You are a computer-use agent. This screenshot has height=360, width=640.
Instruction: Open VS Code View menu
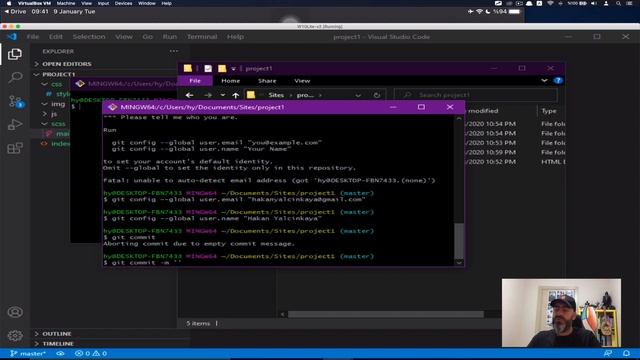point(123,37)
